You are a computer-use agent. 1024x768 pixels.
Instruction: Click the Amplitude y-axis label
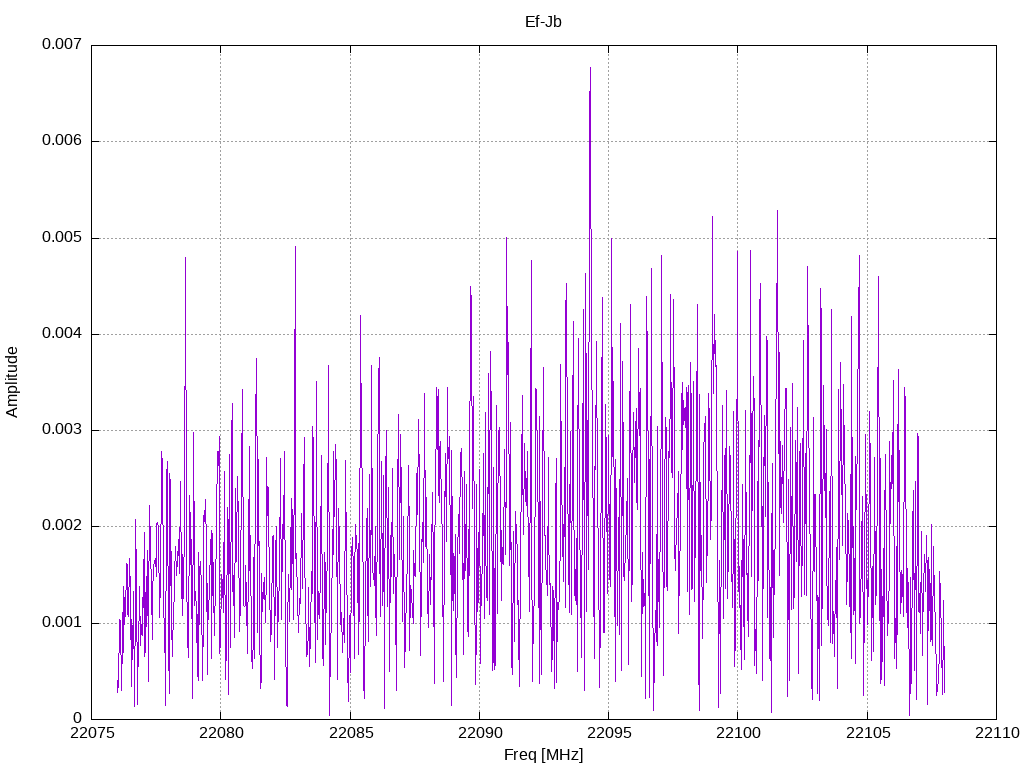[12, 382]
